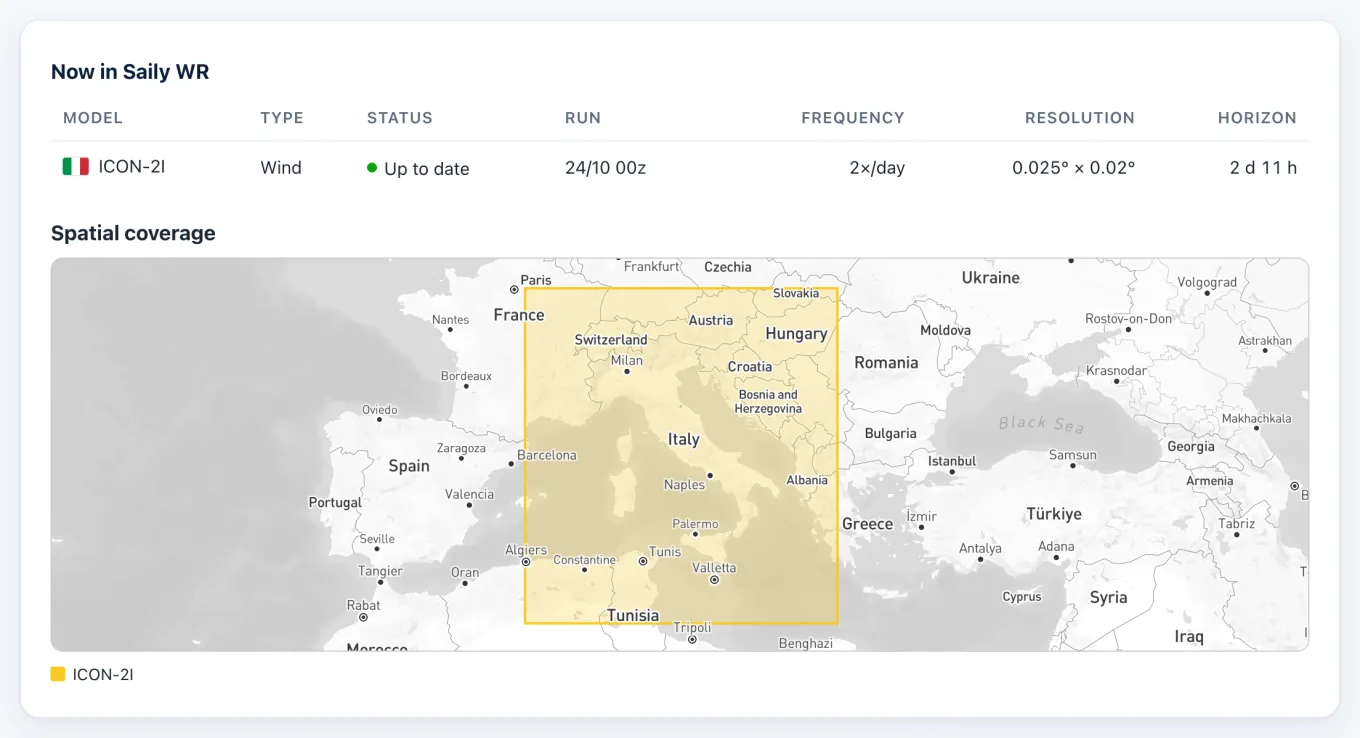
Task: Click the Hungary country label on the map
Action: 796,334
